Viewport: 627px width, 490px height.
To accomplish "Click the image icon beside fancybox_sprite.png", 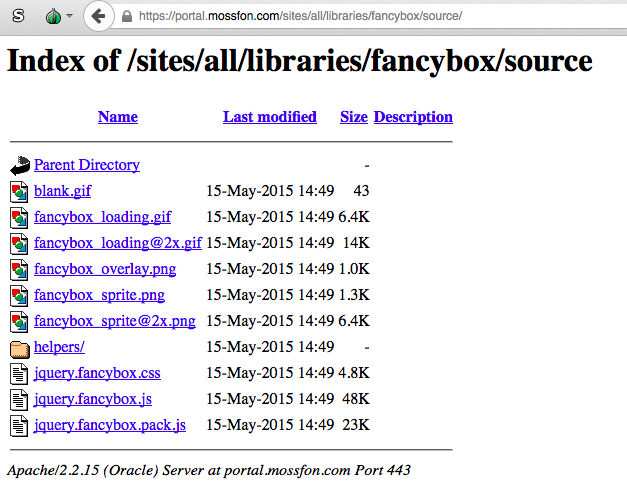I will [x=19, y=296].
